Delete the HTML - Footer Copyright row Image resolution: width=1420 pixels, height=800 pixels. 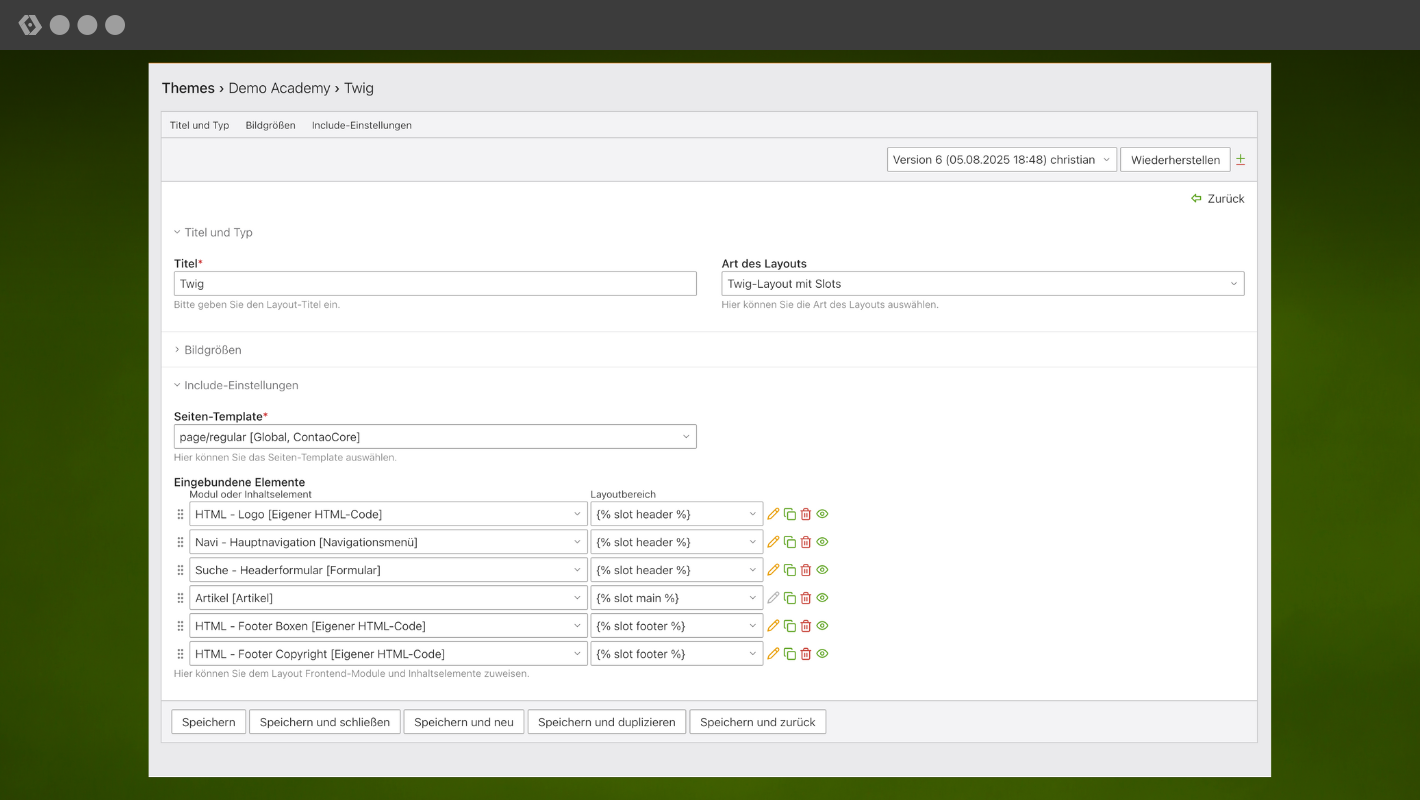pyautogui.click(x=806, y=654)
